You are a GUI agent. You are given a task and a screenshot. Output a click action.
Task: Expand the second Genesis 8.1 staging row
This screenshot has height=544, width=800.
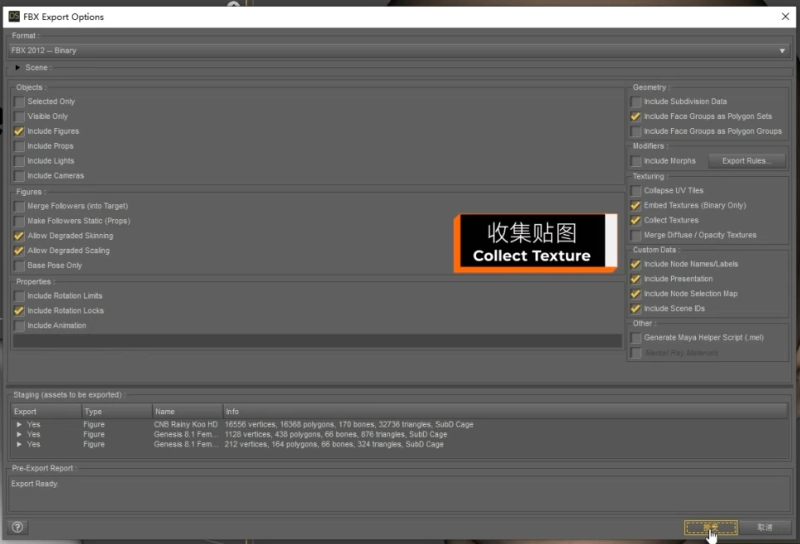click(19, 445)
